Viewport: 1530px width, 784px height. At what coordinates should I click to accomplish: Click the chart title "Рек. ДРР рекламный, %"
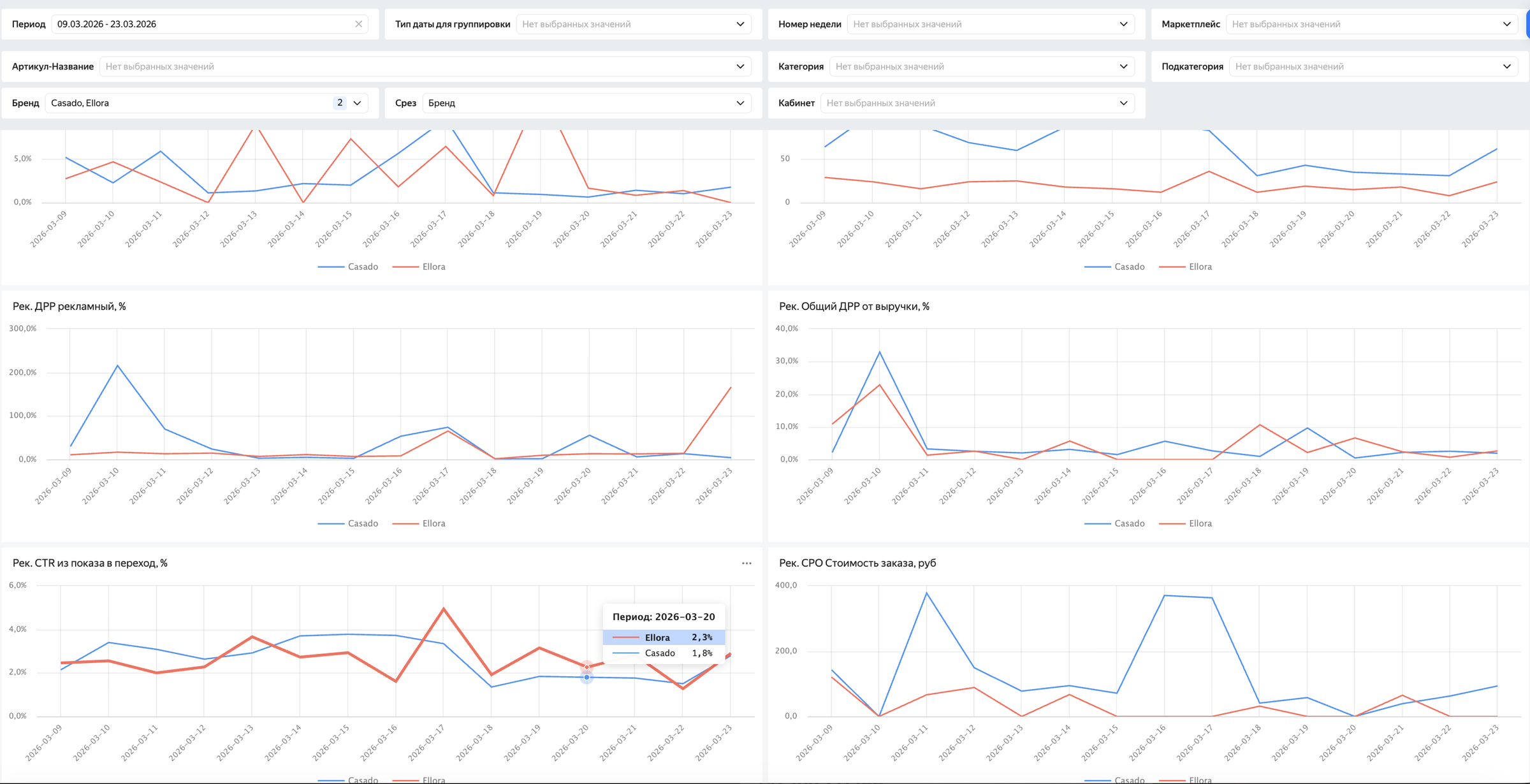pyautogui.click(x=69, y=307)
